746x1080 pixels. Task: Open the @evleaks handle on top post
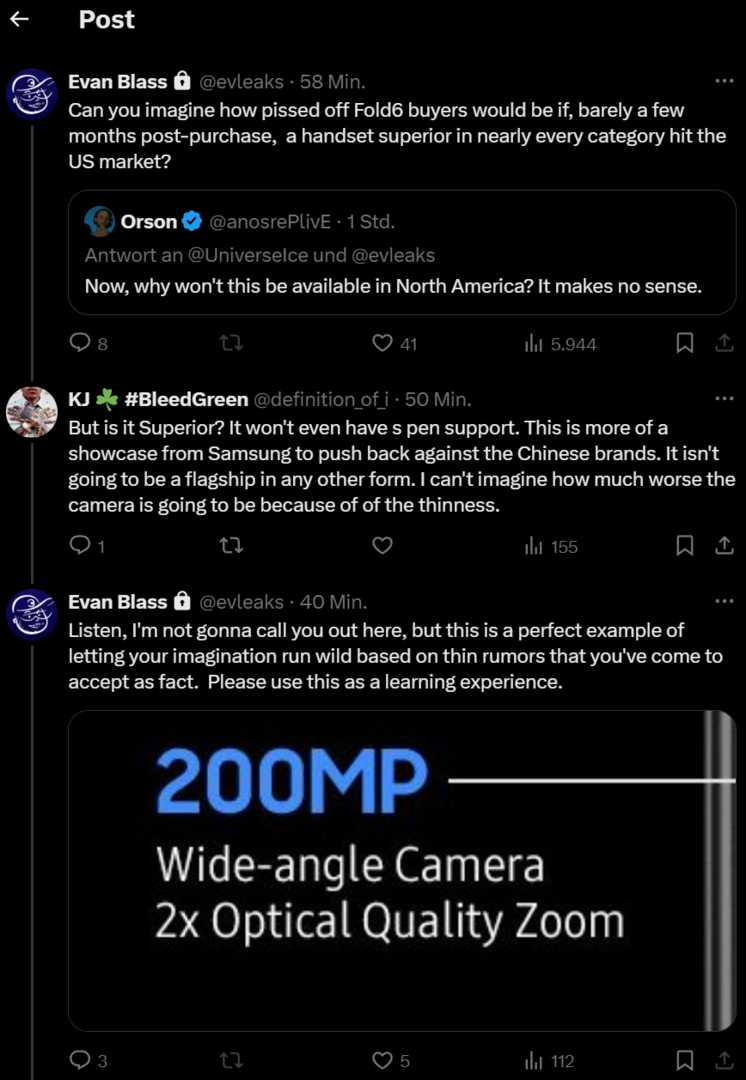click(242, 81)
